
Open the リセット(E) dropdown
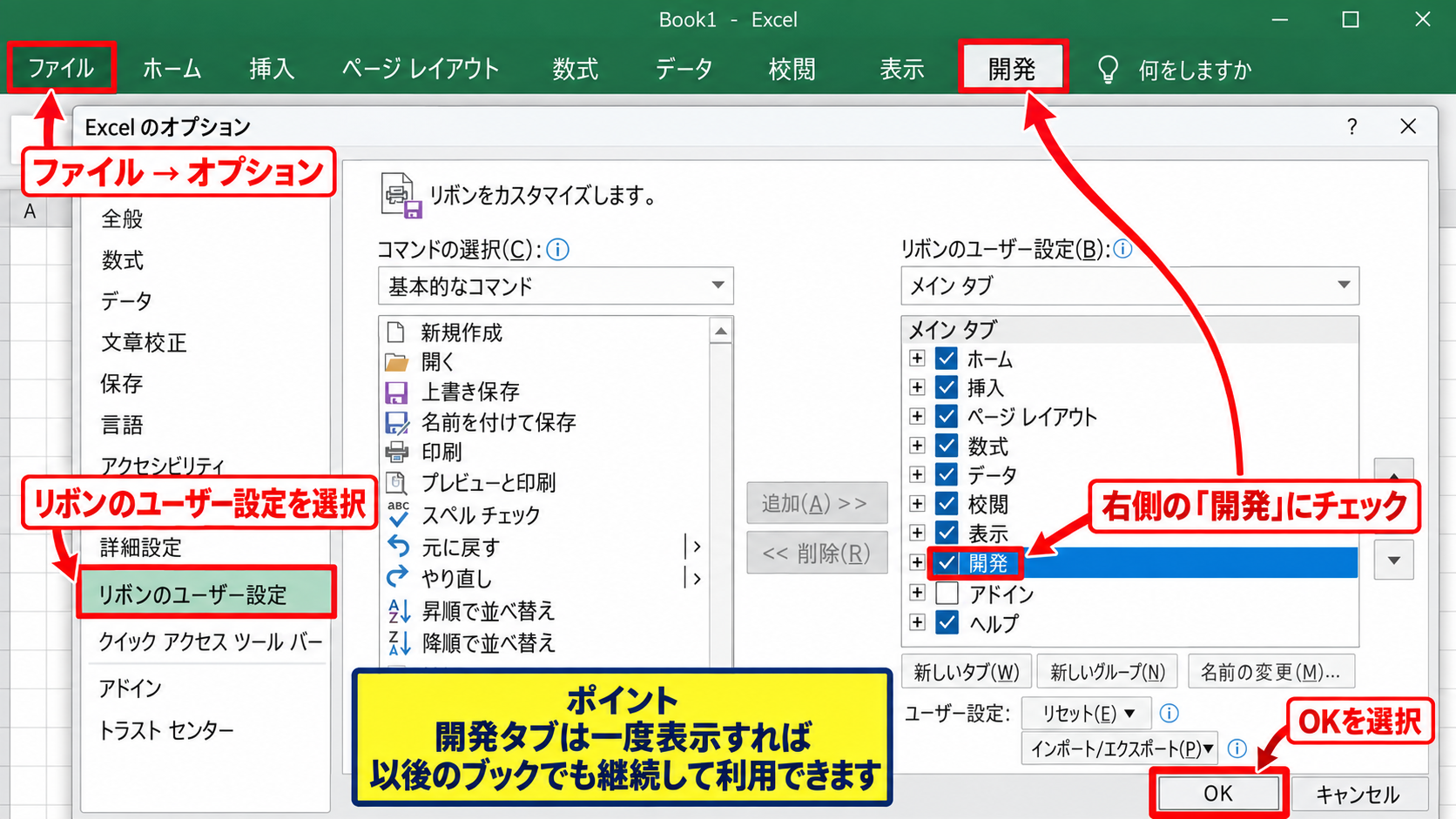[x=1087, y=714]
